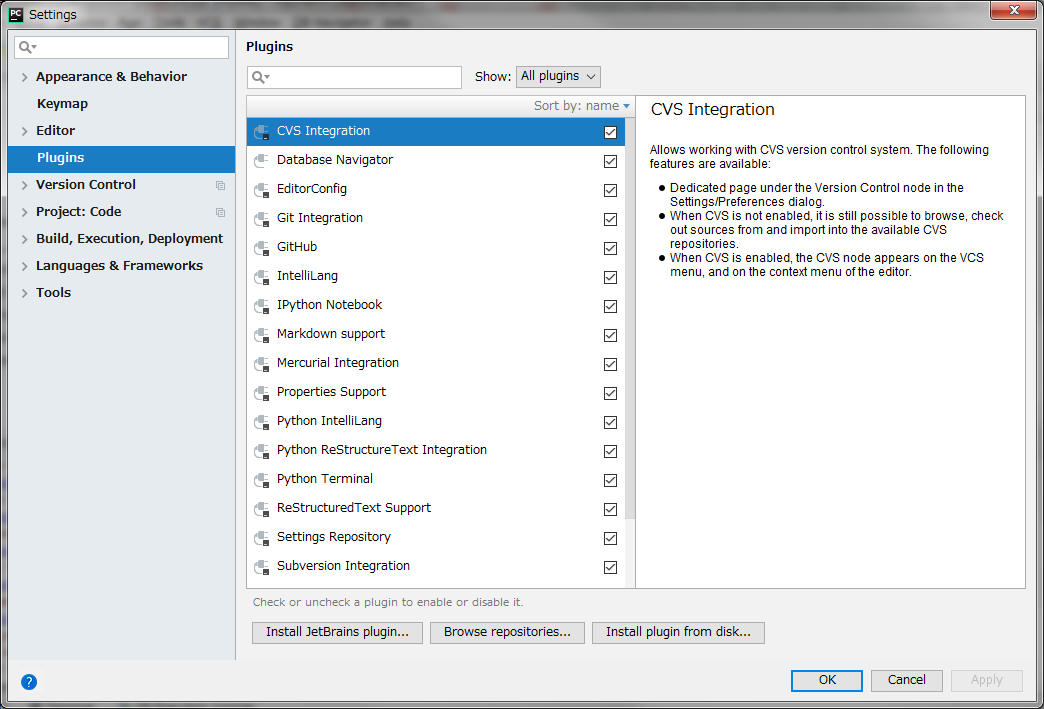
Task: Toggle the Mercurial Integration checkbox
Action: (x=610, y=363)
